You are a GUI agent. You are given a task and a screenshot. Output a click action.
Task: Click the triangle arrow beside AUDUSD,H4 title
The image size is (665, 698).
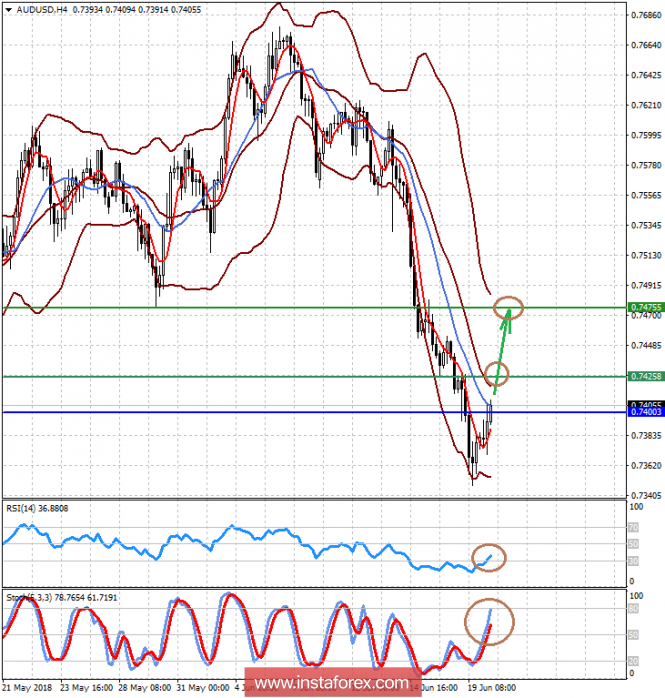point(9,9)
